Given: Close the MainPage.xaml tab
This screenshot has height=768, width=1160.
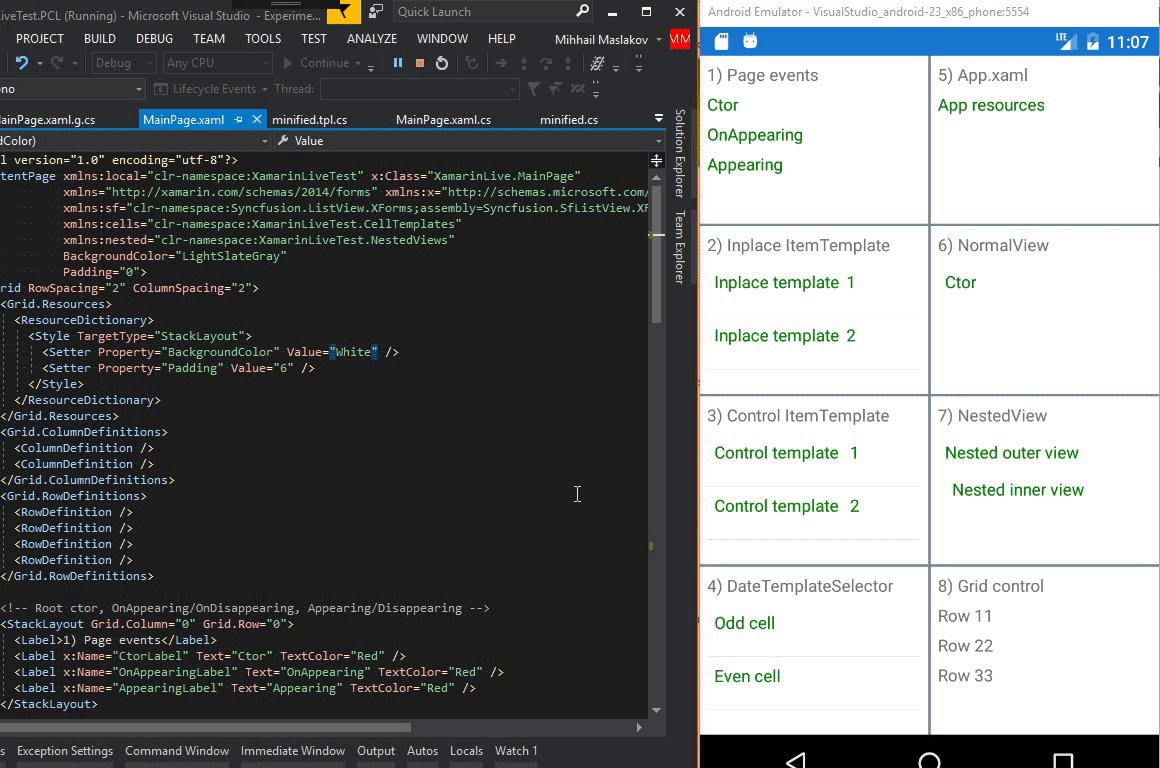Looking at the screenshot, I should click(x=256, y=119).
